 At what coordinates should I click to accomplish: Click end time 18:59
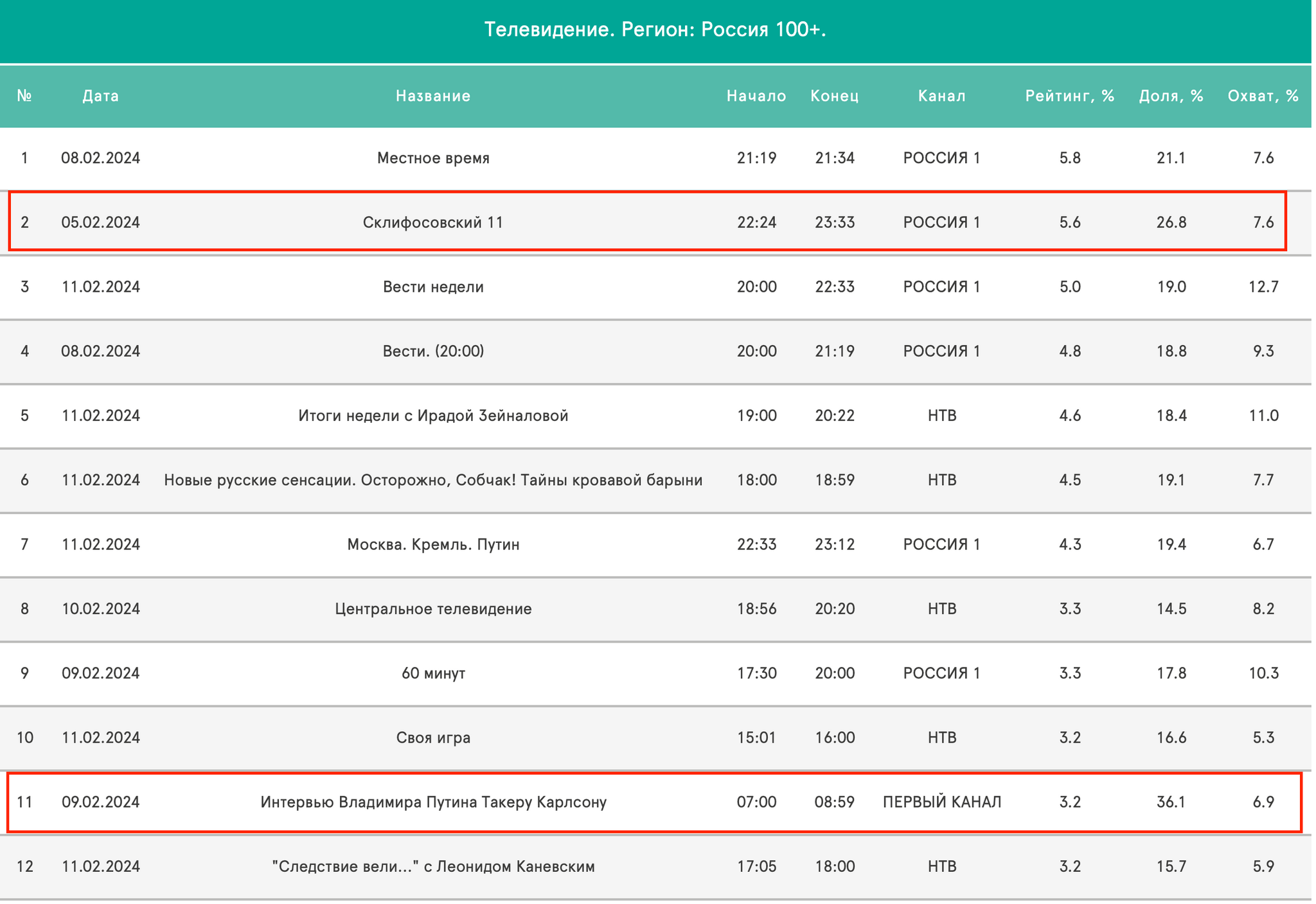tap(835, 480)
